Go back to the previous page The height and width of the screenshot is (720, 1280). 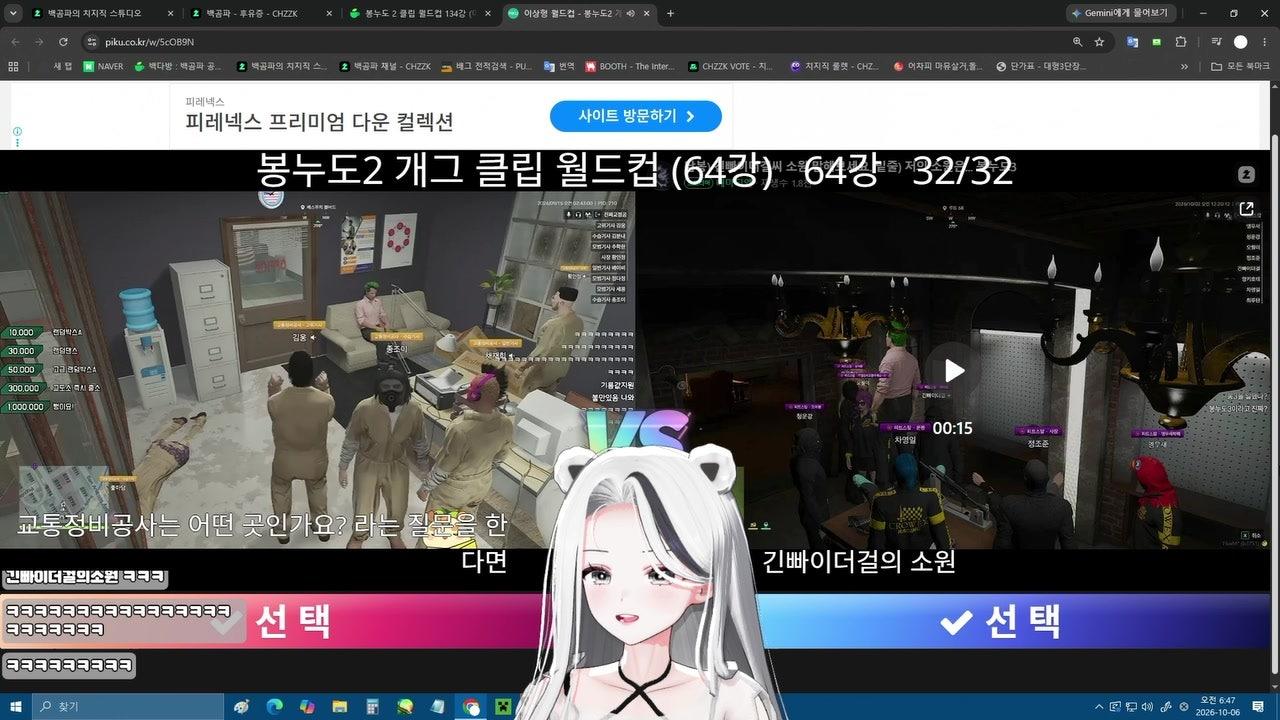(15, 42)
